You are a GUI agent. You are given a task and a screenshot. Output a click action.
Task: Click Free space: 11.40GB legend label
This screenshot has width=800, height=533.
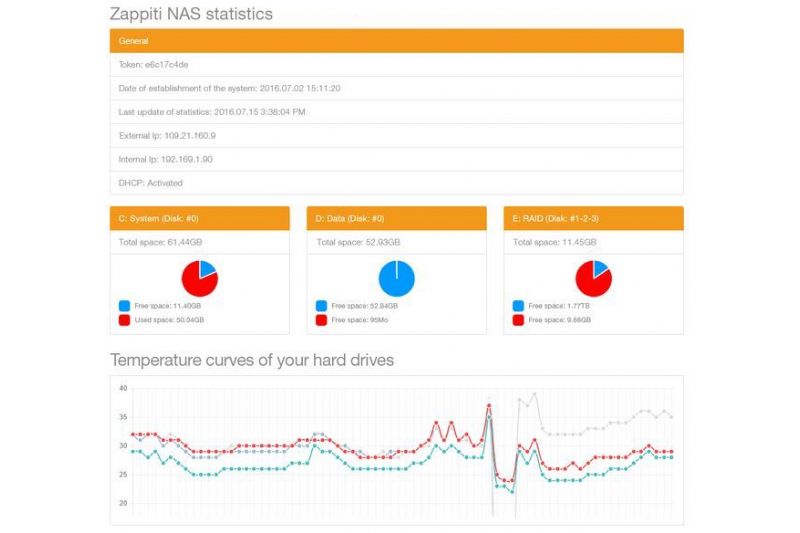click(x=168, y=306)
